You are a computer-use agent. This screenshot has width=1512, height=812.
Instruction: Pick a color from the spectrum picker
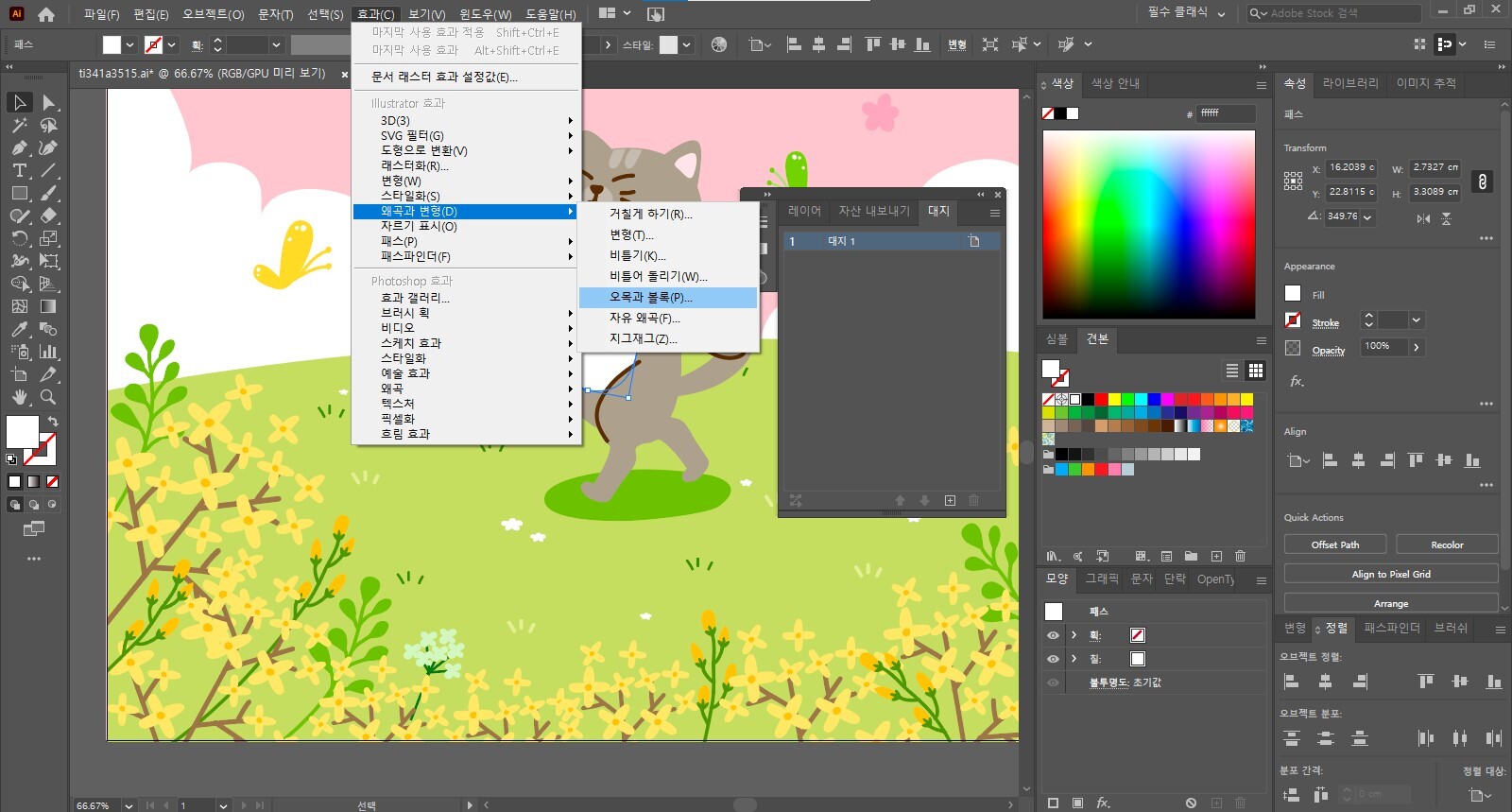(x=1148, y=224)
